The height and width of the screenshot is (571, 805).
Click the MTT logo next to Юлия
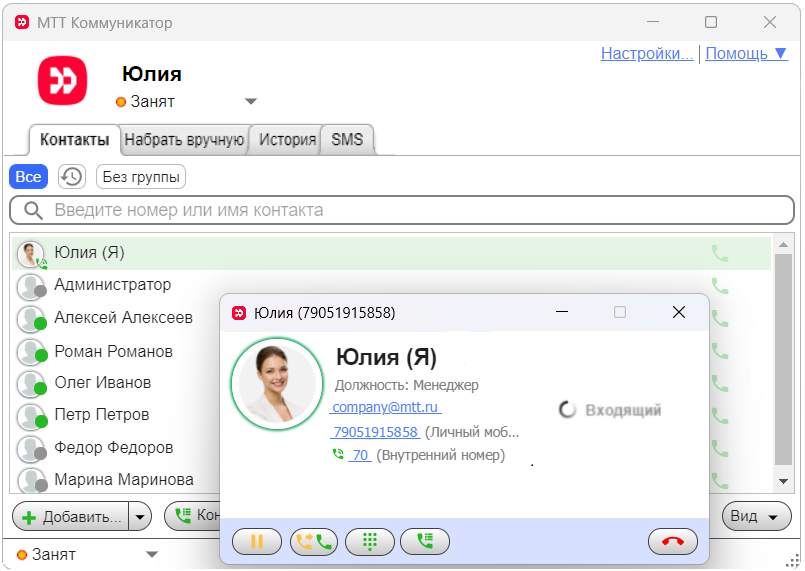(x=63, y=80)
